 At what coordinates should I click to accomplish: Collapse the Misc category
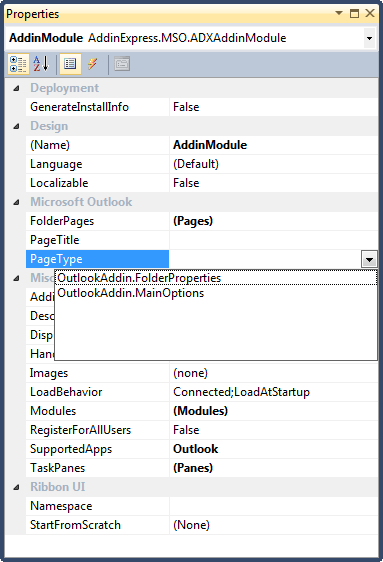[x=16, y=278]
